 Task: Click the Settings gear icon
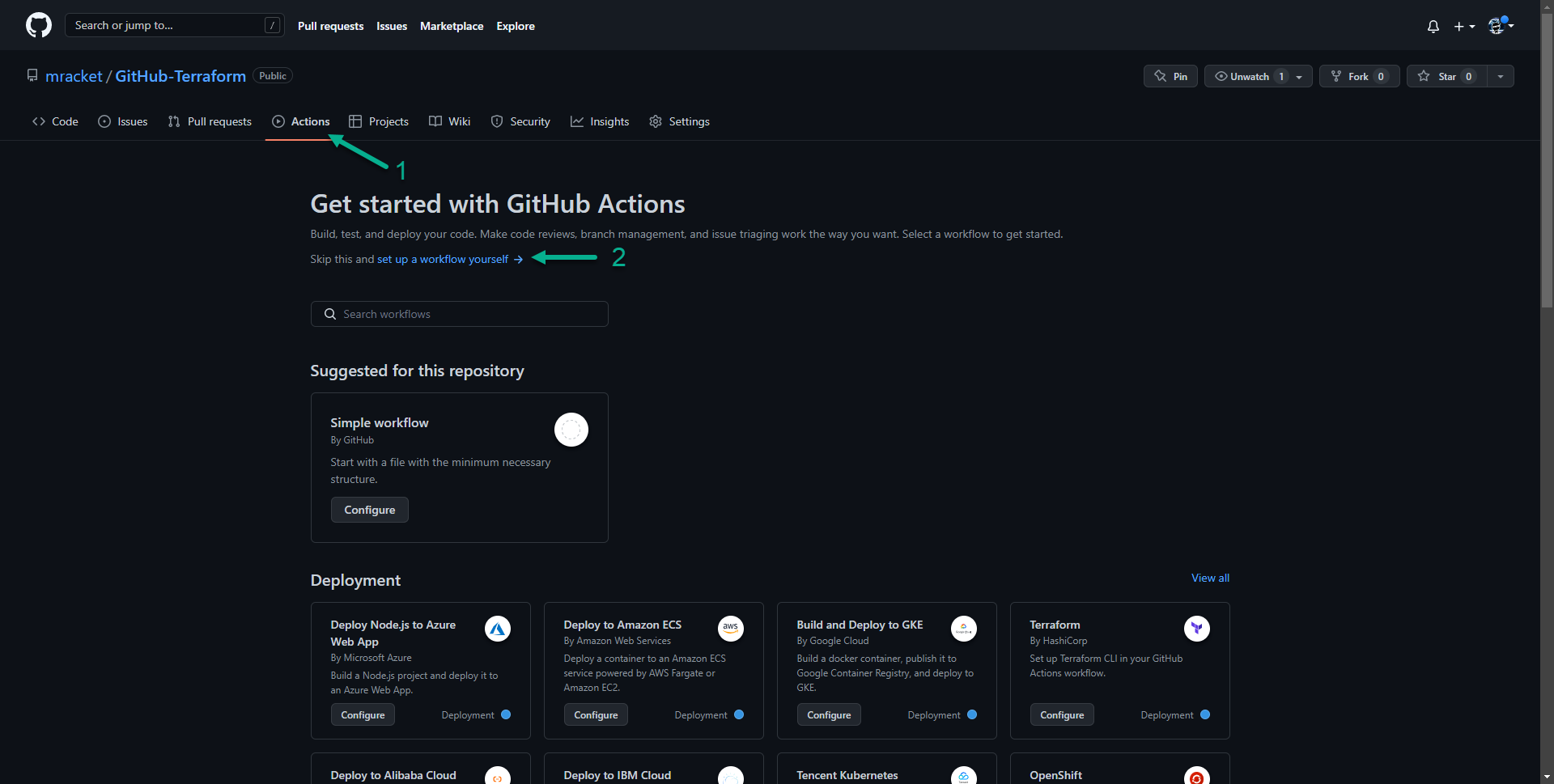(656, 121)
